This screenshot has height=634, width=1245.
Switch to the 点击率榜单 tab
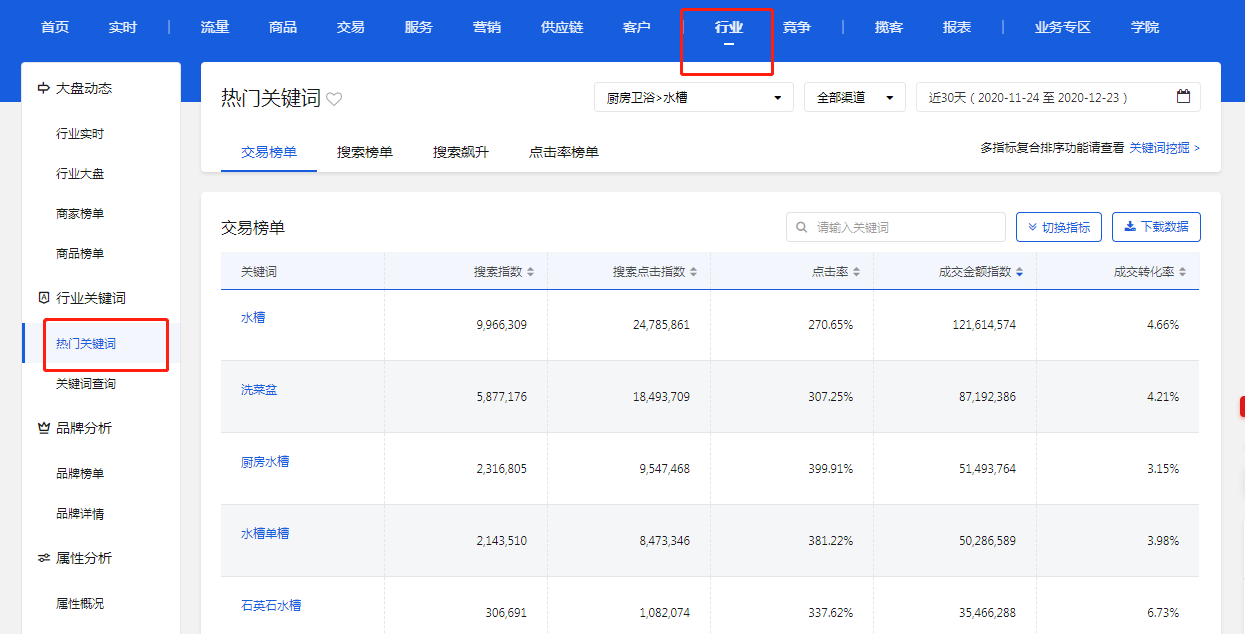(564, 152)
